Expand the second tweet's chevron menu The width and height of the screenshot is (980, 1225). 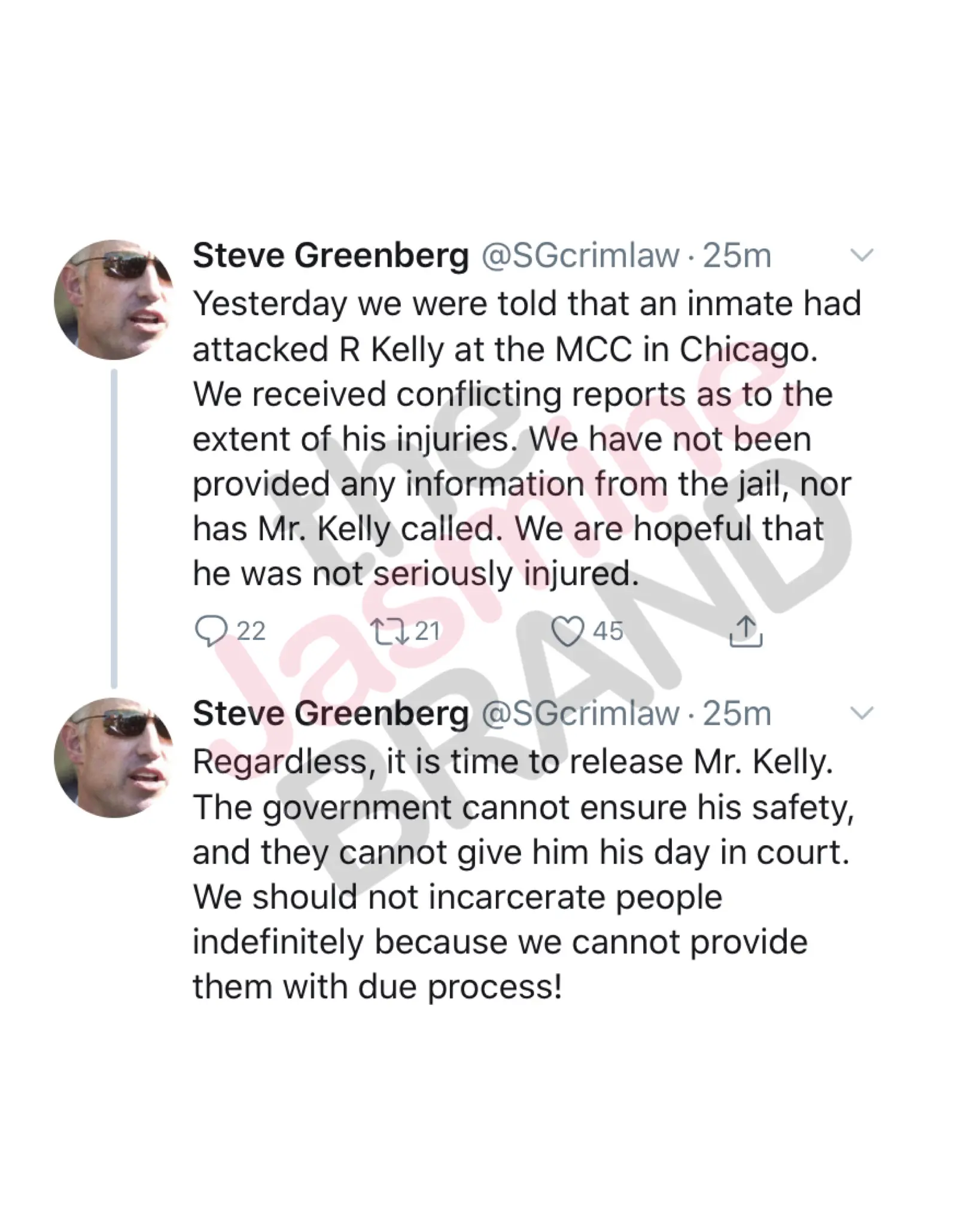point(862,713)
